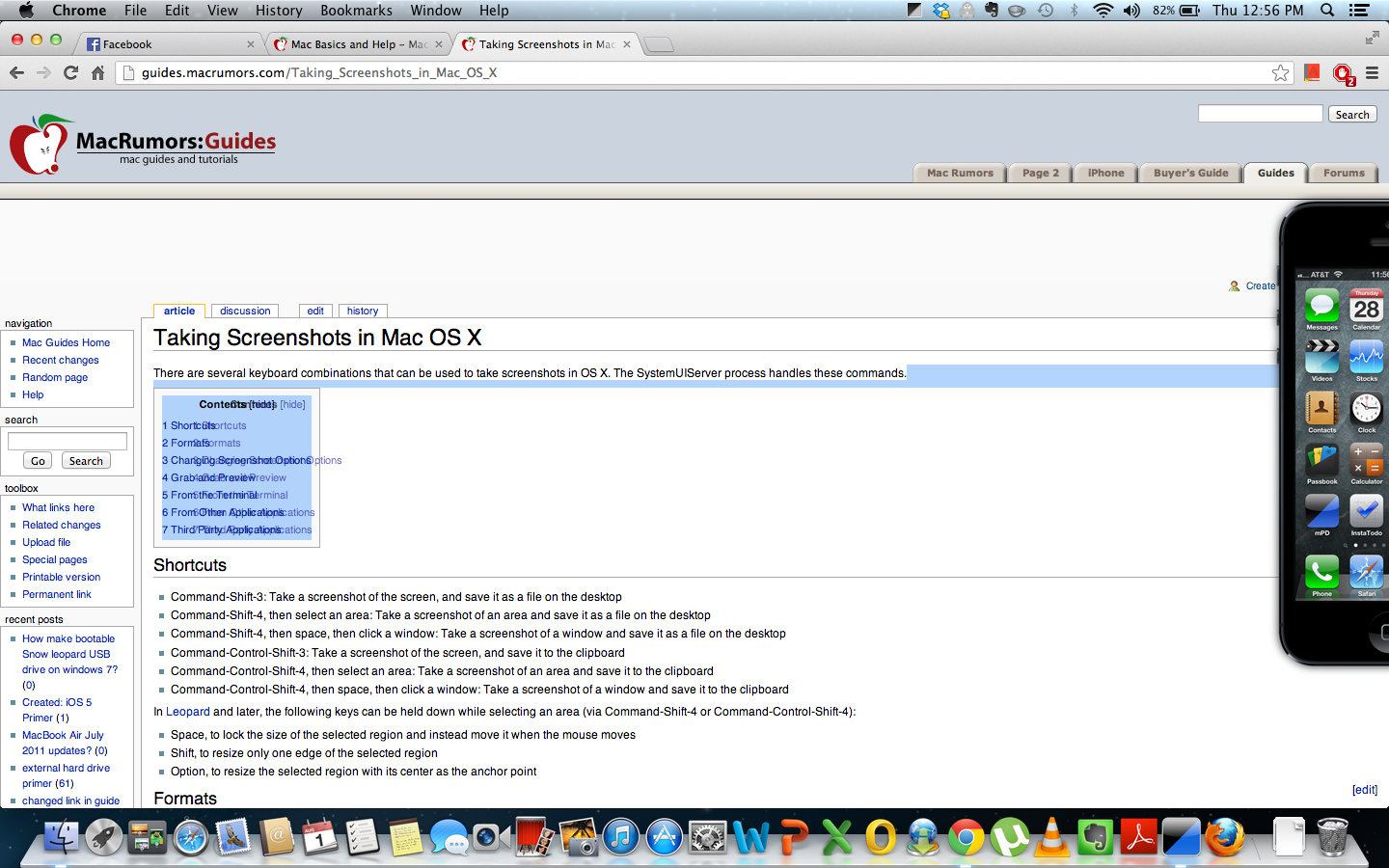The height and width of the screenshot is (868, 1389).
Task: Launch Safari compass icon in the Dock
Action: tap(191, 836)
